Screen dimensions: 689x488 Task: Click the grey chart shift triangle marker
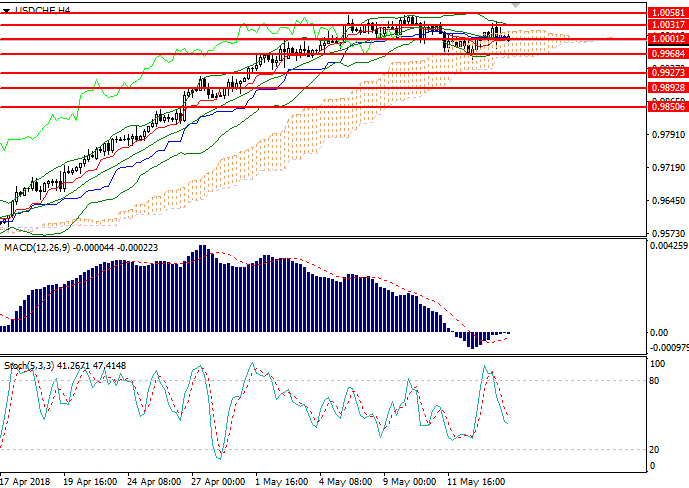click(x=598, y=4)
